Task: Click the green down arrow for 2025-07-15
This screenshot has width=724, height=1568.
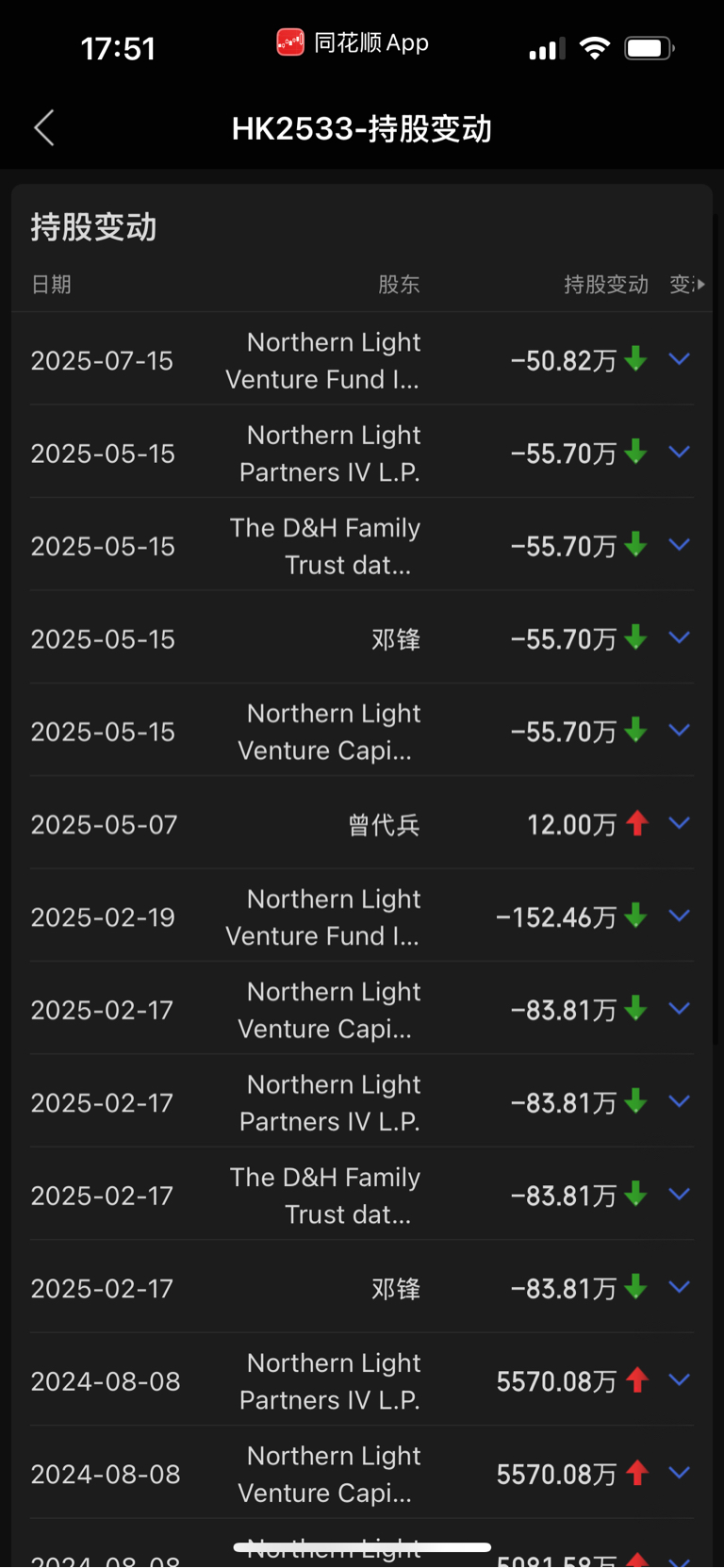Action: pos(636,359)
